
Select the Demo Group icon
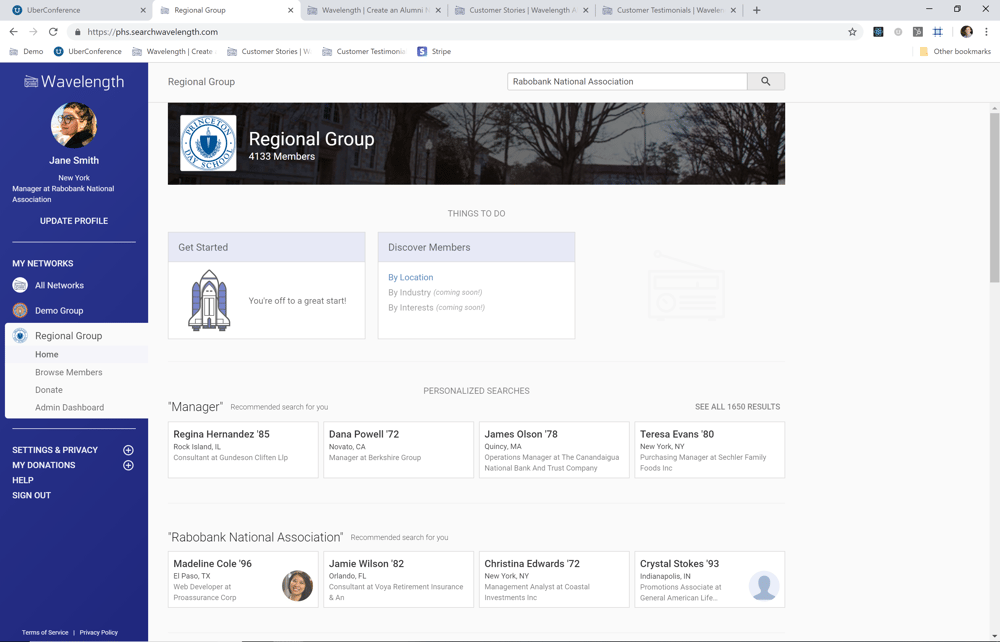coord(20,310)
